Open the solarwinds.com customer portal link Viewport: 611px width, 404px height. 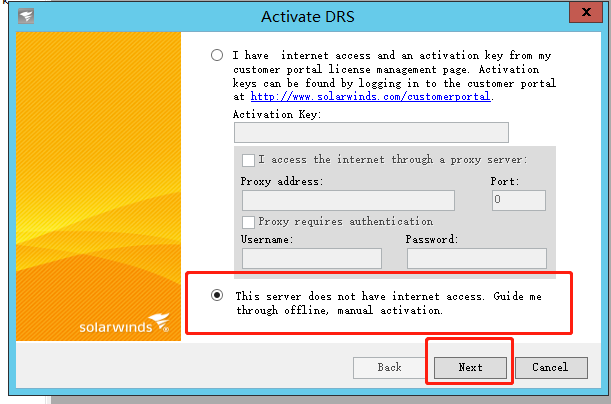click(370, 96)
